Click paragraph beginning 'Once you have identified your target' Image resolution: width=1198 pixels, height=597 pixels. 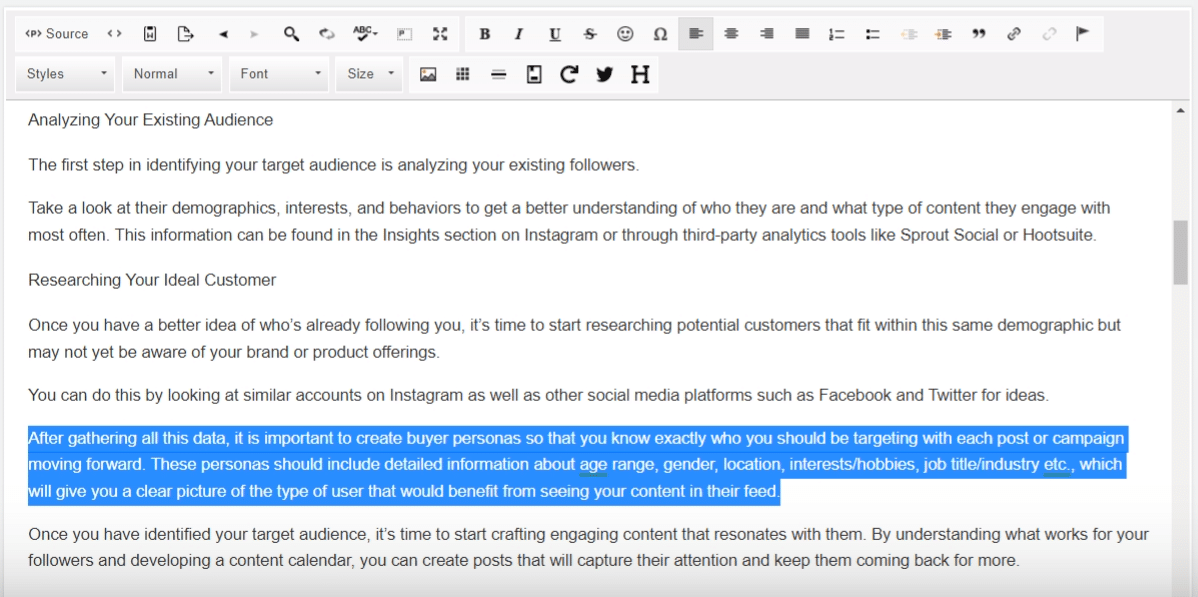pyautogui.click(x=588, y=547)
